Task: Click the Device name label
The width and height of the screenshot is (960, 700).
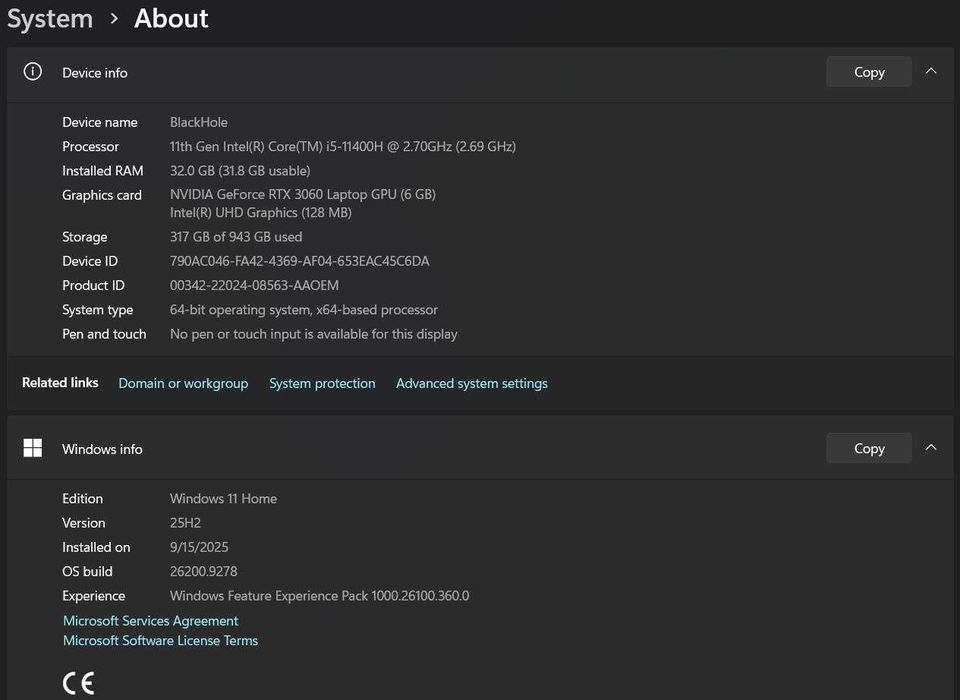Action: click(100, 122)
